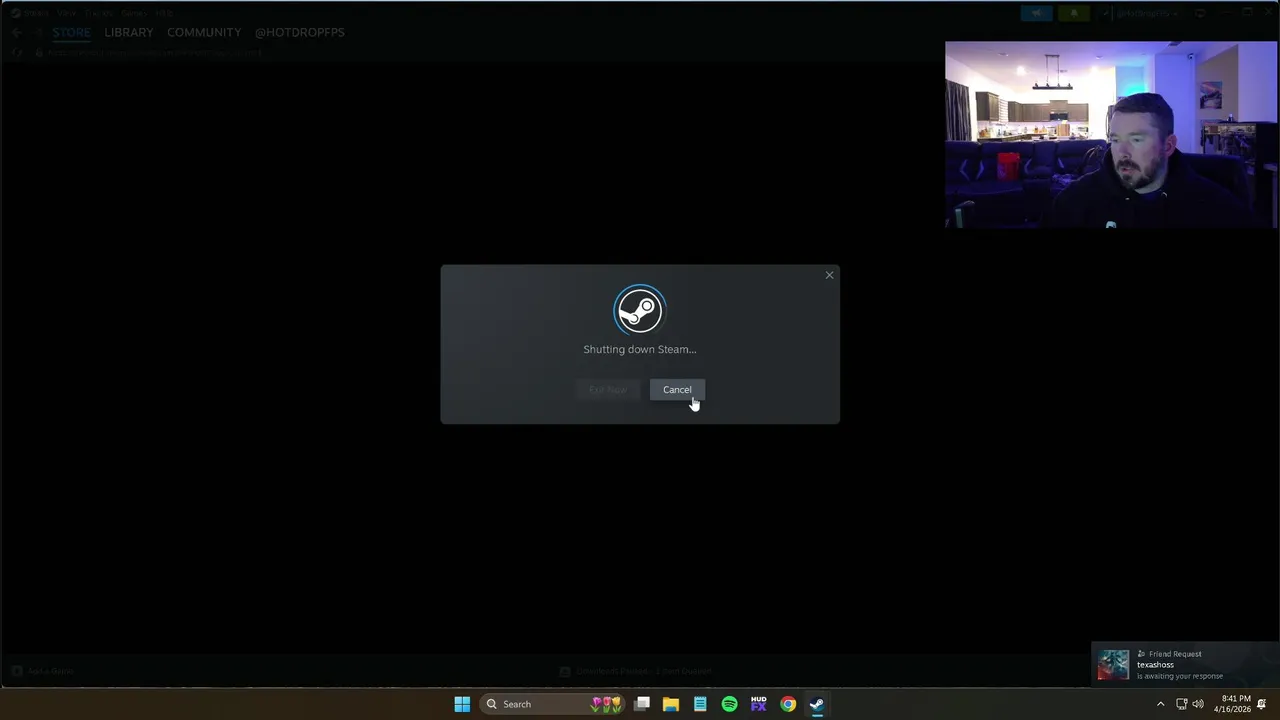Open the View menu in Steam

click(x=67, y=13)
